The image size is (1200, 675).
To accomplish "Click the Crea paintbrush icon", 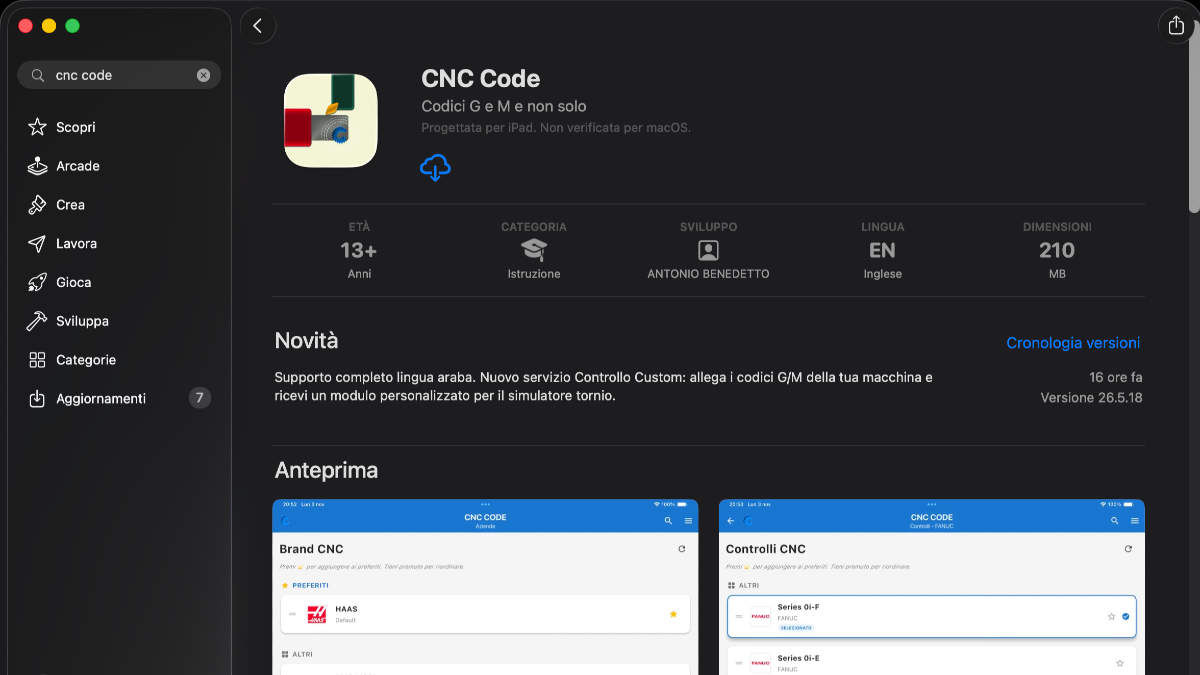I will (37, 205).
